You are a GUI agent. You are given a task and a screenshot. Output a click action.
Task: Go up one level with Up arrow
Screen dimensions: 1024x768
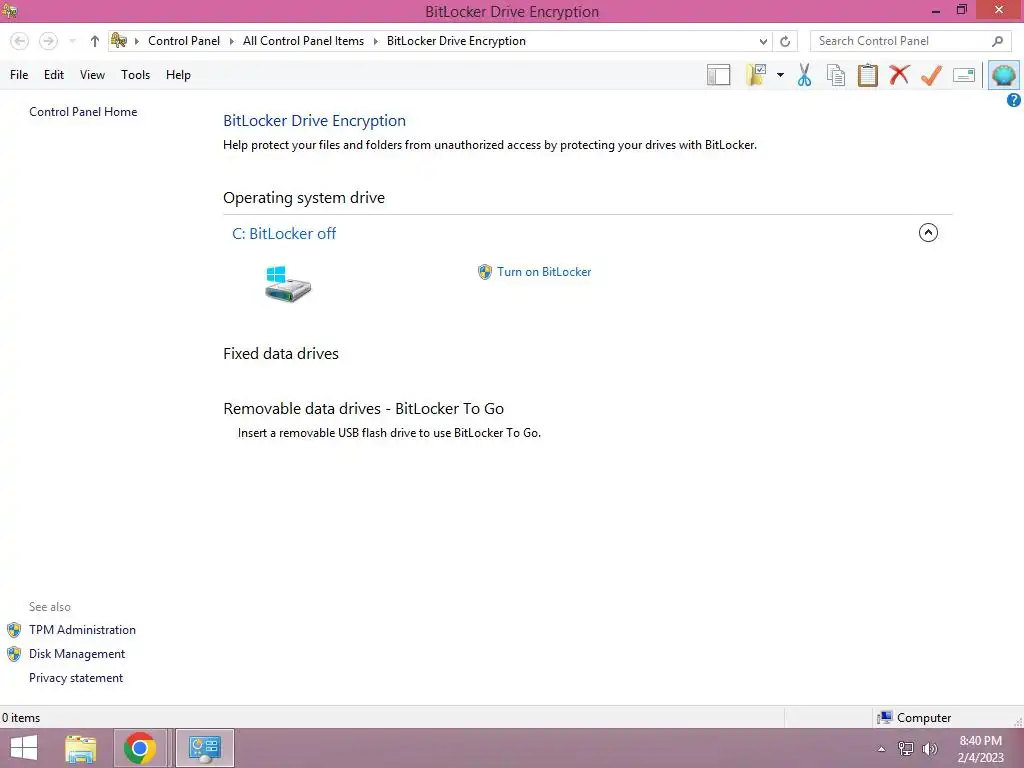click(x=95, y=41)
